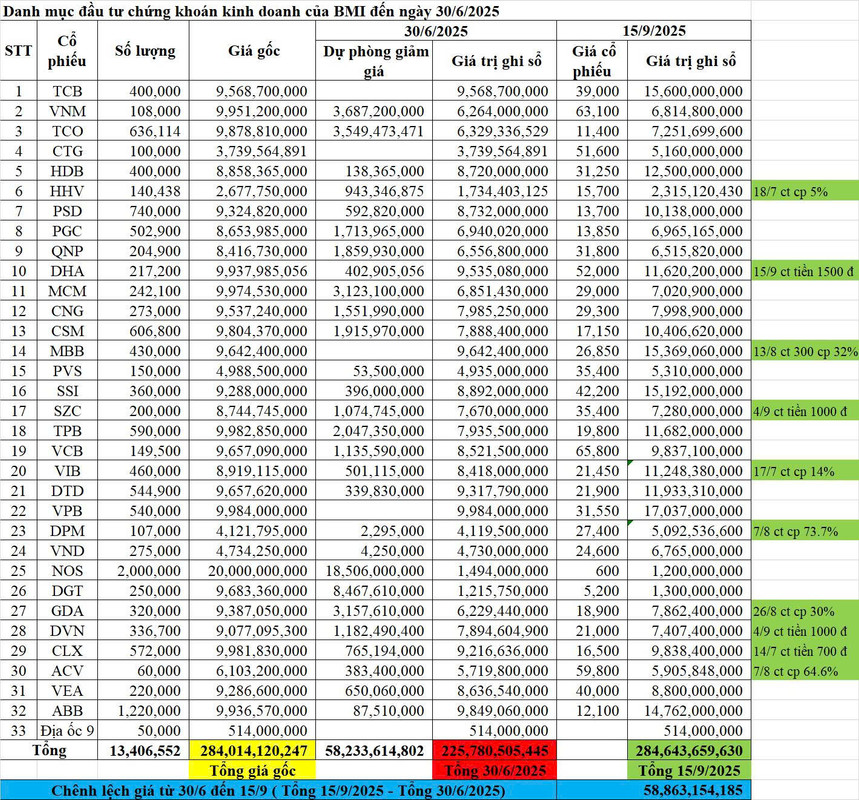Click the 'Địa ốc 9' row label

(x=67, y=731)
